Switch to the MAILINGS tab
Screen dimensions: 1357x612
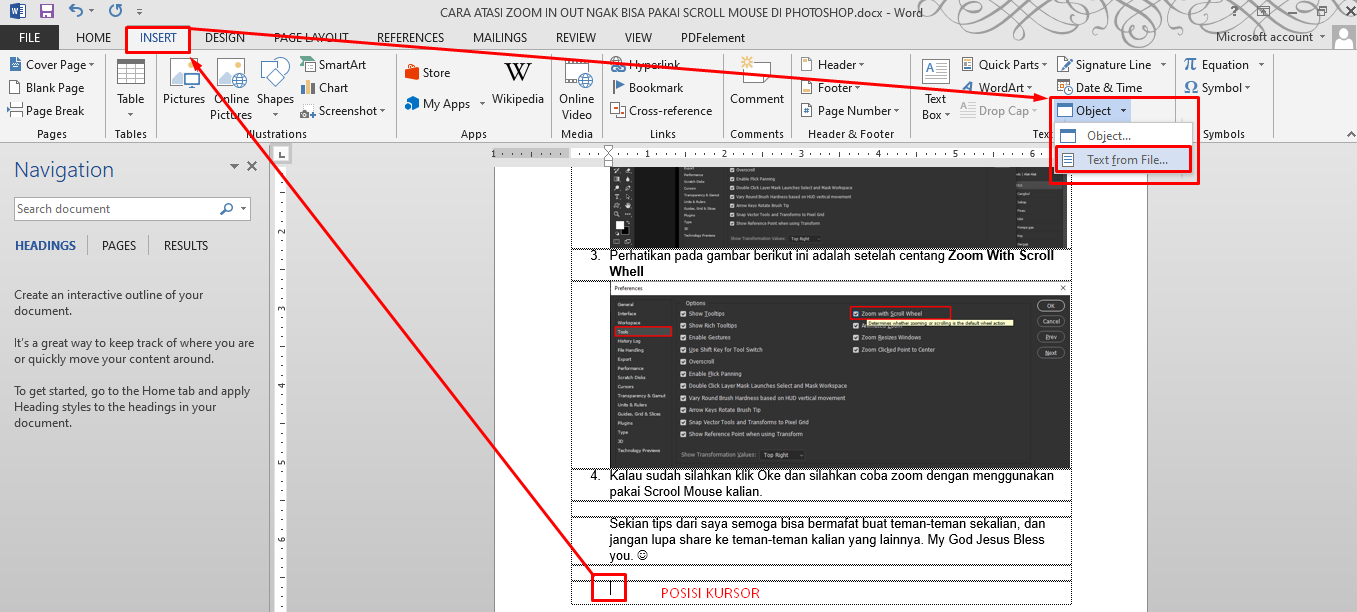click(500, 38)
